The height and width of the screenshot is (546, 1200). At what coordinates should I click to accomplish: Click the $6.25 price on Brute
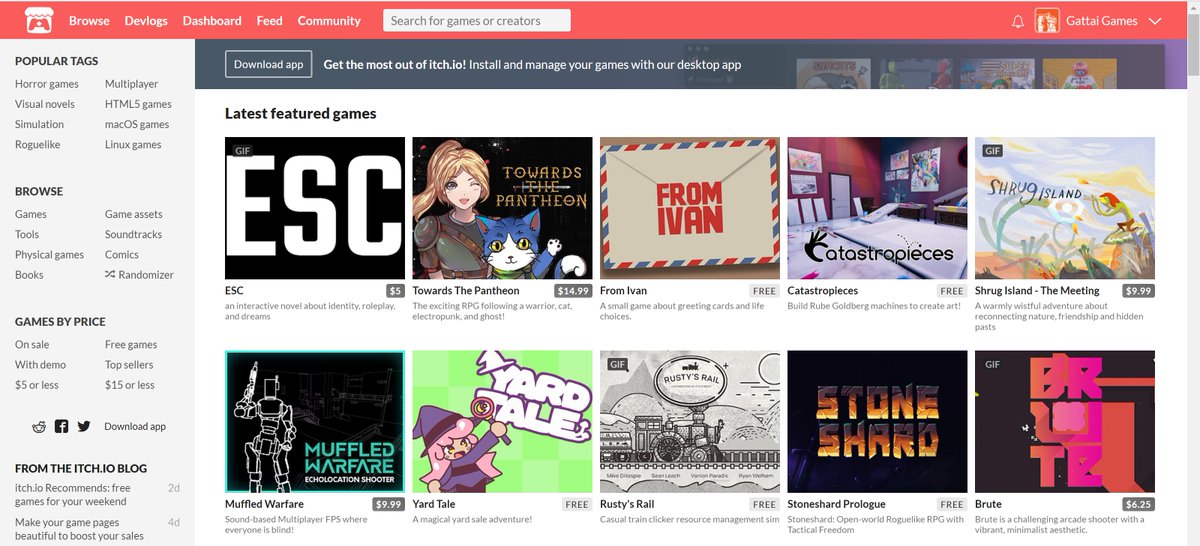(x=1138, y=504)
